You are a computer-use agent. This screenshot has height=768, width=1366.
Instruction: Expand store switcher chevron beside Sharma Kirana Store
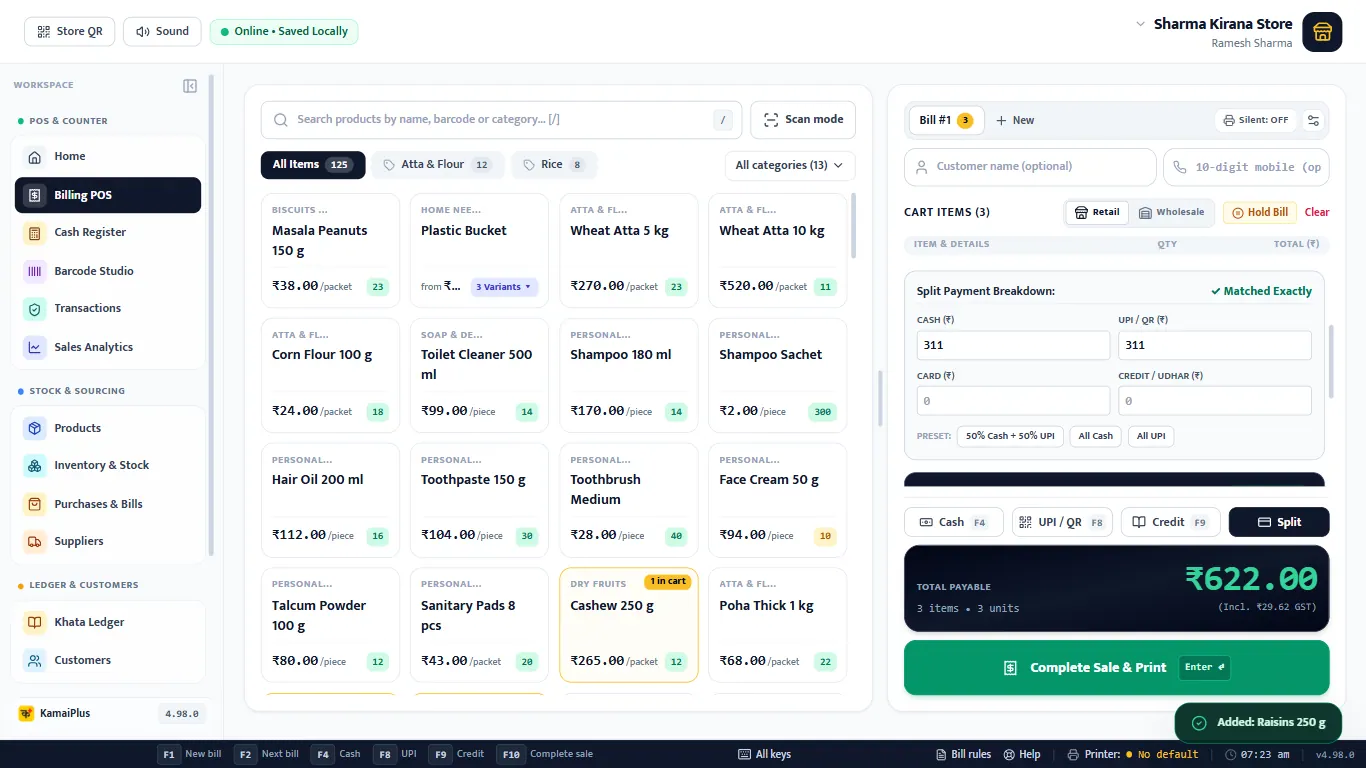1140,24
